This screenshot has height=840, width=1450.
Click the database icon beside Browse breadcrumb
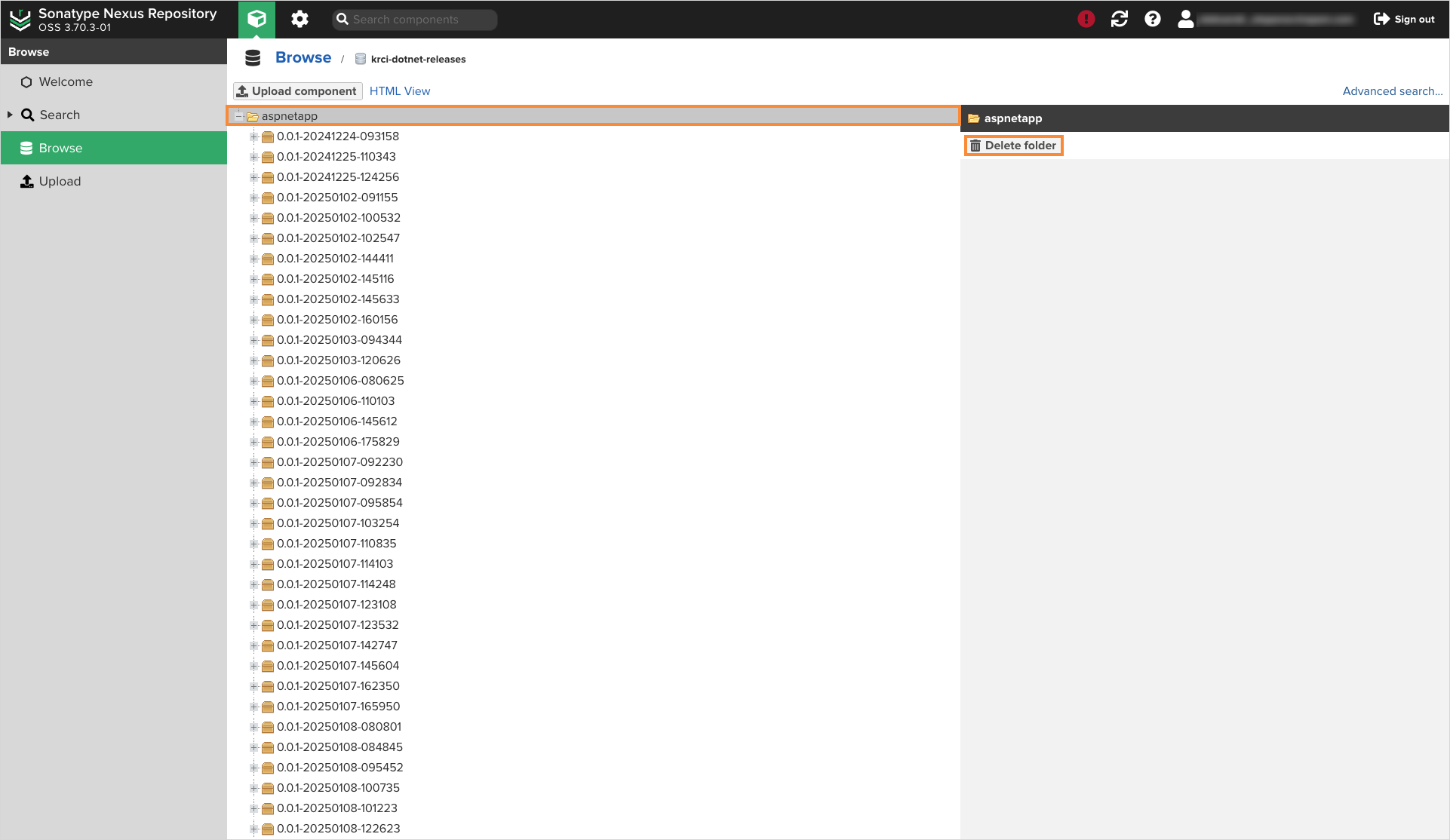[x=253, y=57]
